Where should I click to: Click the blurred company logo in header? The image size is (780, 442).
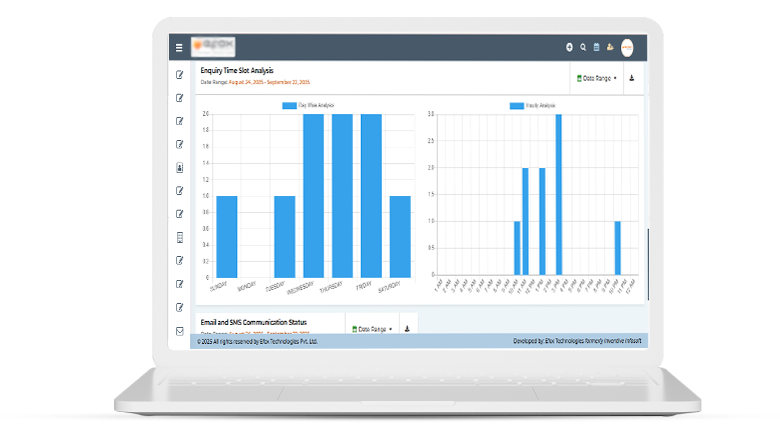tap(213, 46)
